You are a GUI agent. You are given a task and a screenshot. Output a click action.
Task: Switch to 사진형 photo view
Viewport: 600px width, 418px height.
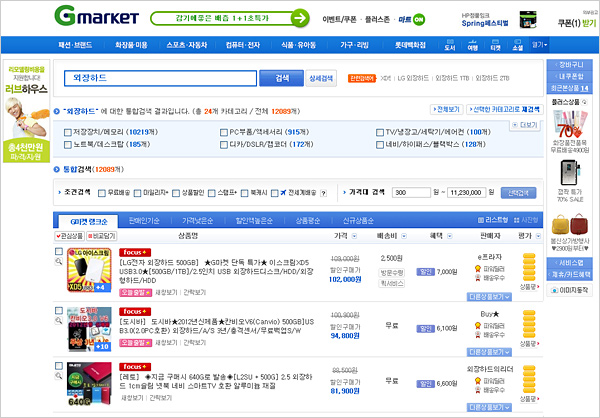coord(526,220)
